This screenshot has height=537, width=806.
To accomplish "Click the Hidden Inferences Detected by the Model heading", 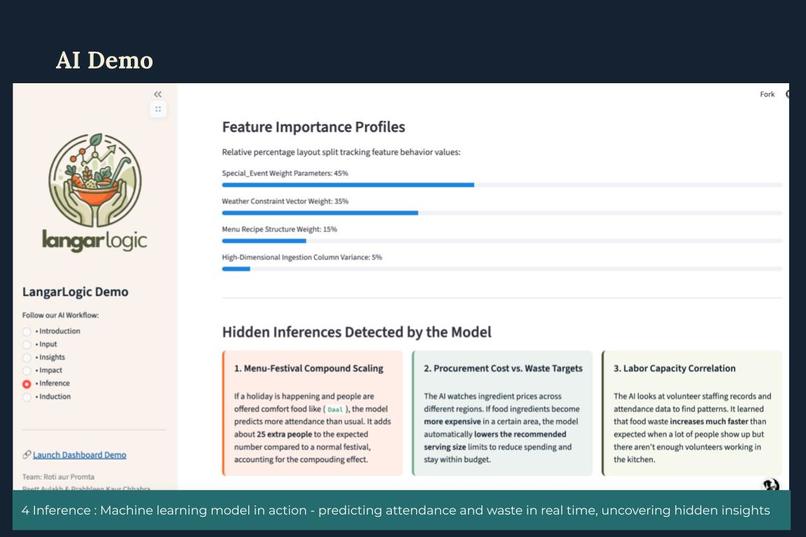I will pyautogui.click(x=357, y=332).
